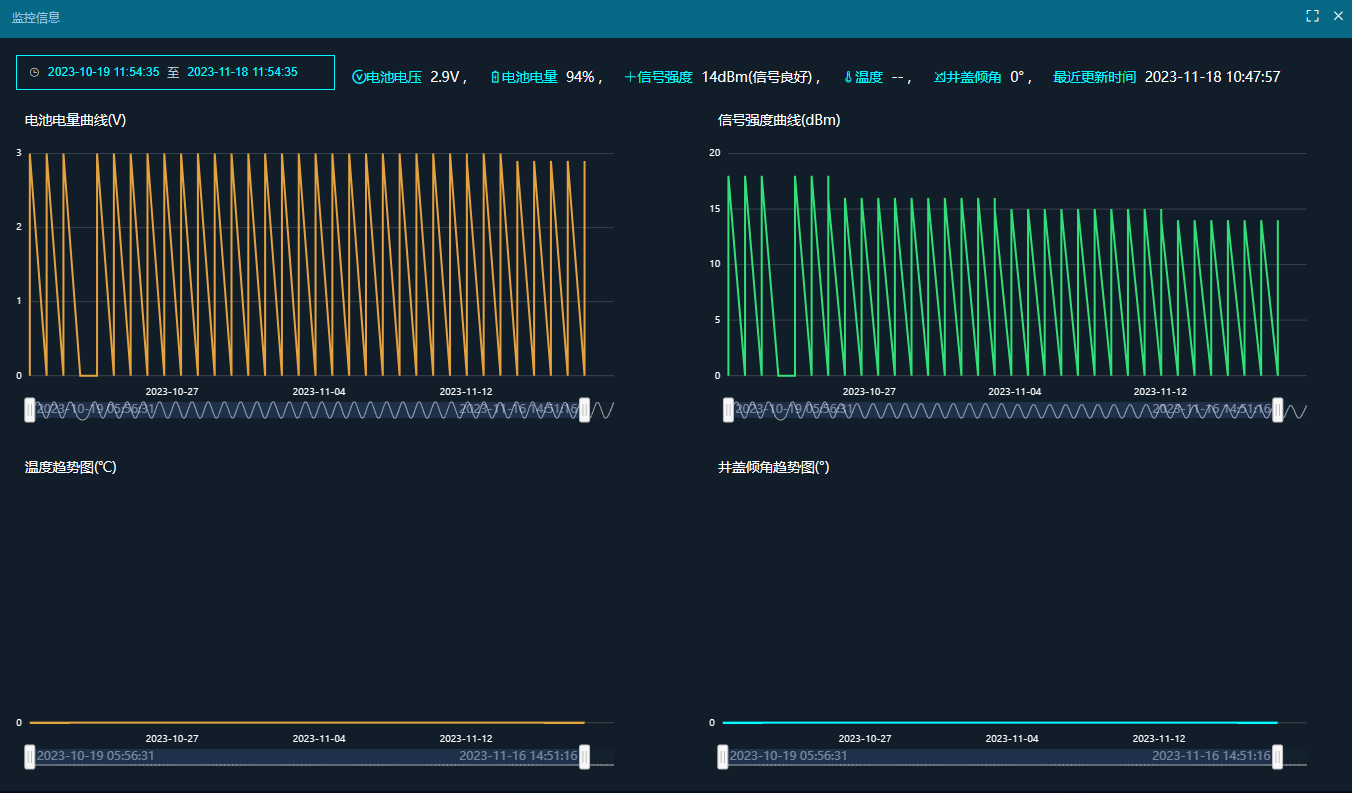Click the 电池电量曲线(V) chart title
This screenshot has height=793, width=1352.
click(75, 120)
